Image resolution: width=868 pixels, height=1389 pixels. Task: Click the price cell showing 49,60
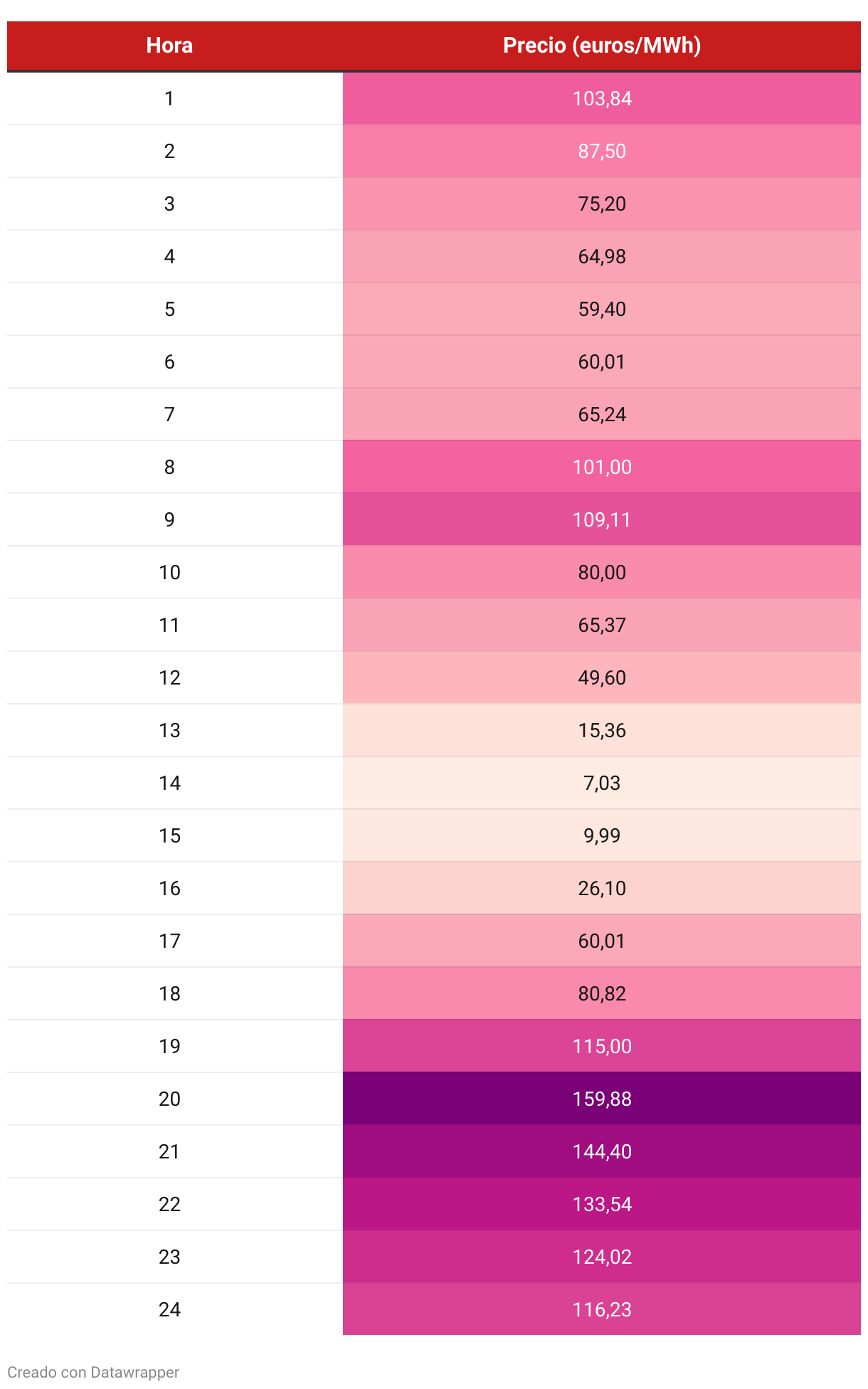coord(602,677)
